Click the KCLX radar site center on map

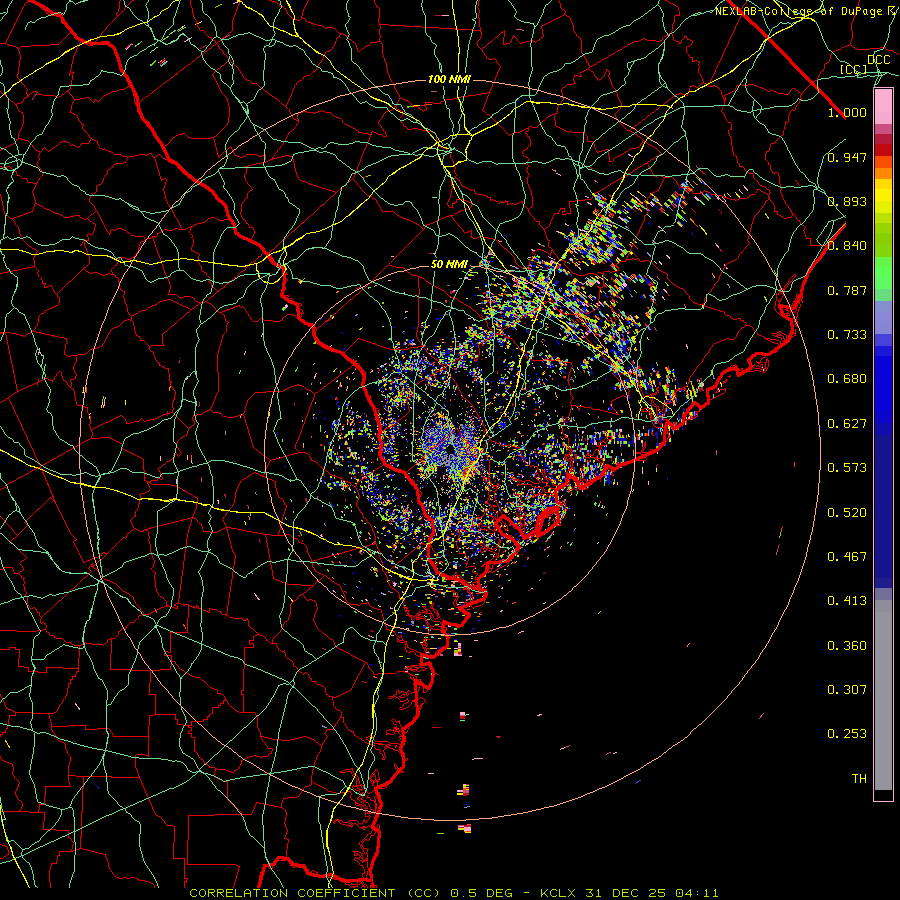pyautogui.click(x=450, y=449)
